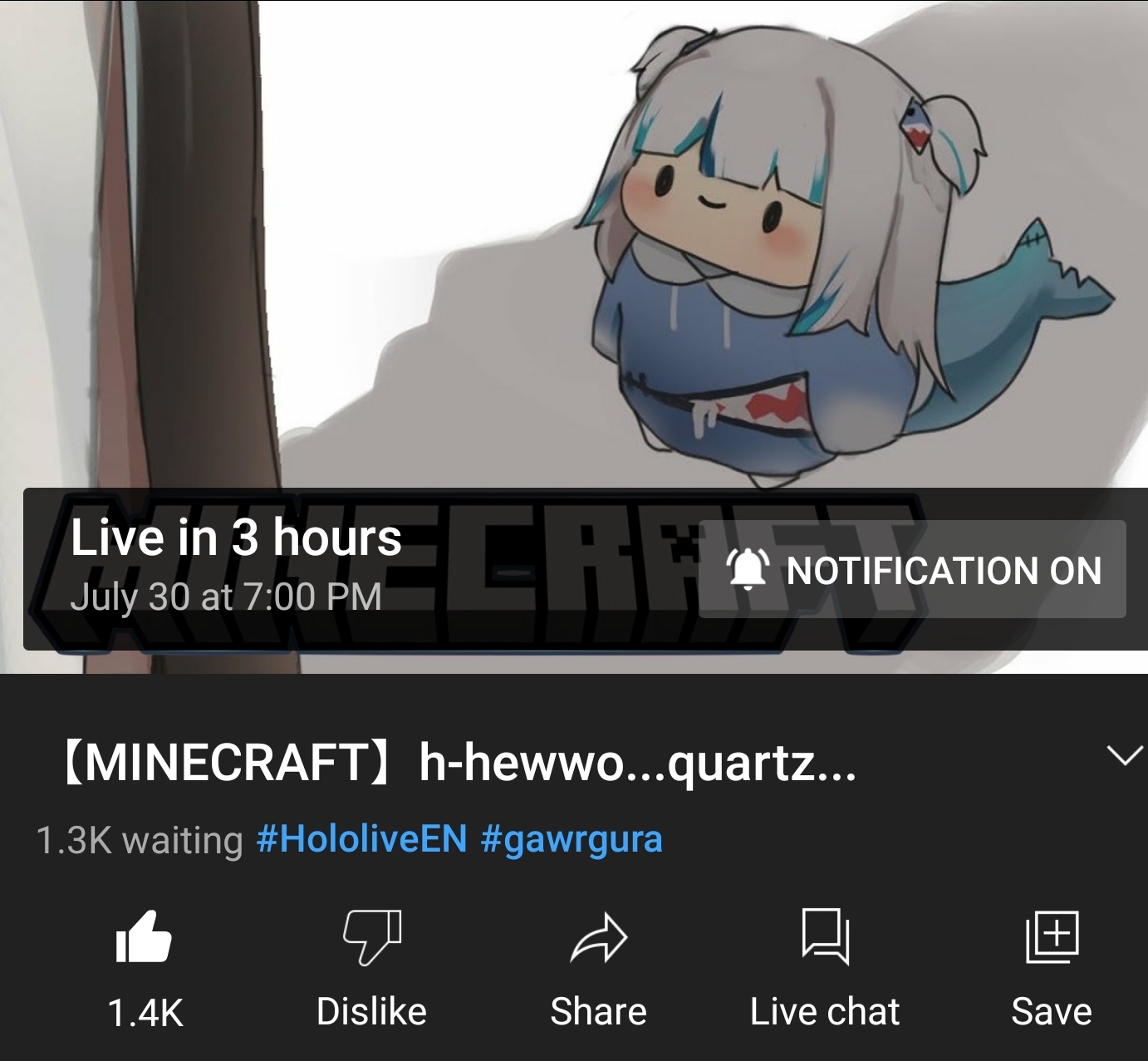Screen dimensions: 1148x1061
Task: Click the Live in 3 hours text
Action: pos(236,537)
